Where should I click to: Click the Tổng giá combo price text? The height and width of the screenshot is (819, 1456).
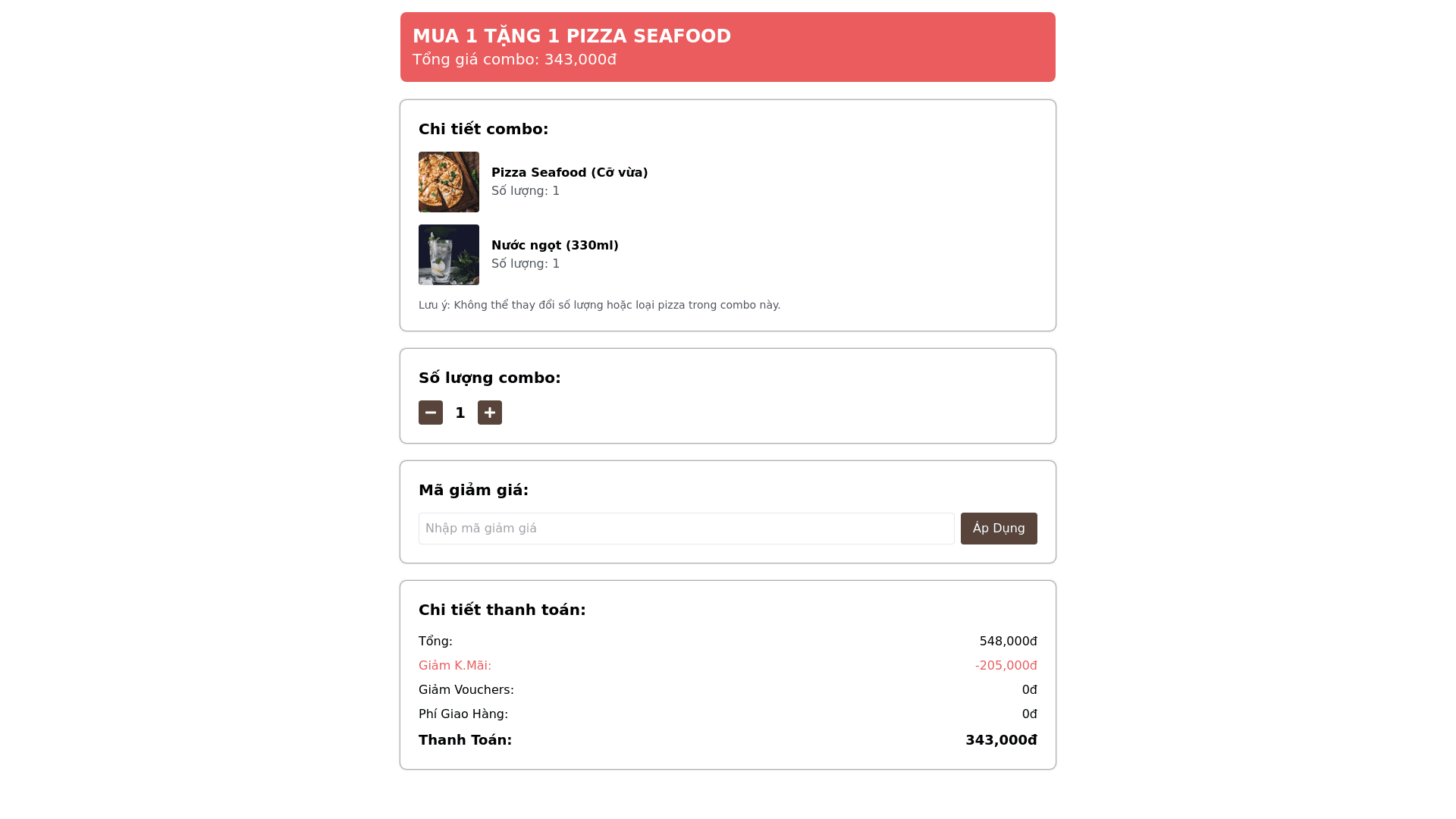coord(514,59)
